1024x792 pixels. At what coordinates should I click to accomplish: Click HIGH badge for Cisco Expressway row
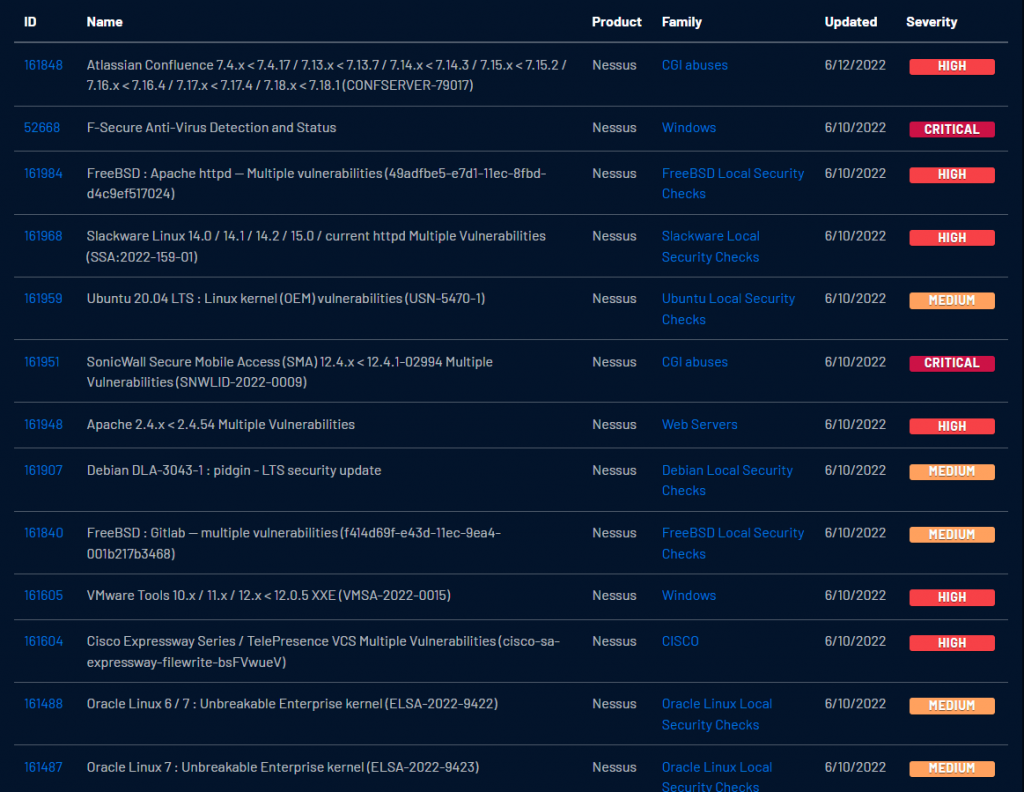(x=952, y=643)
